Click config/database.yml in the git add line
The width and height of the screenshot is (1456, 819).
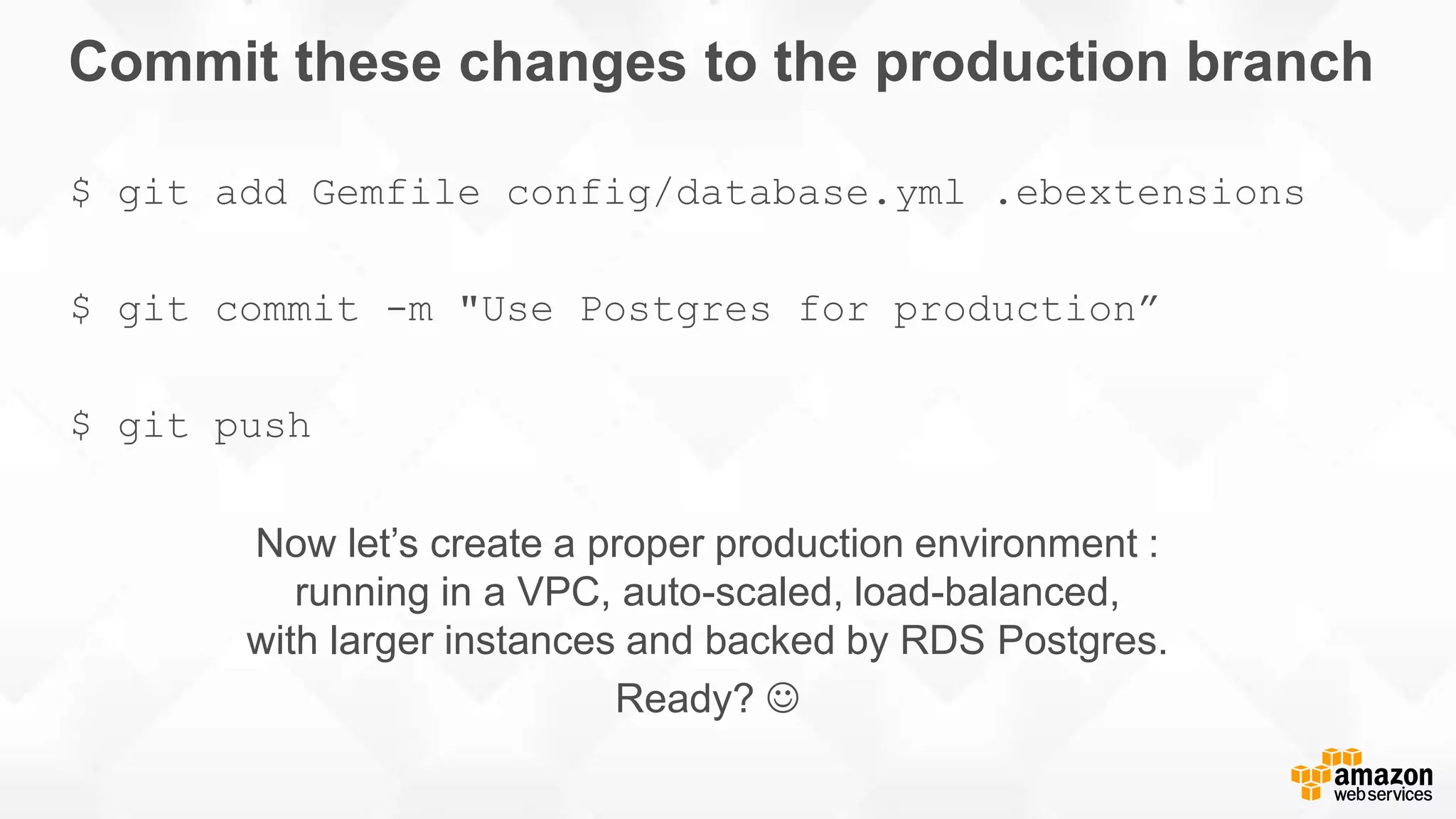coord(735,193)
